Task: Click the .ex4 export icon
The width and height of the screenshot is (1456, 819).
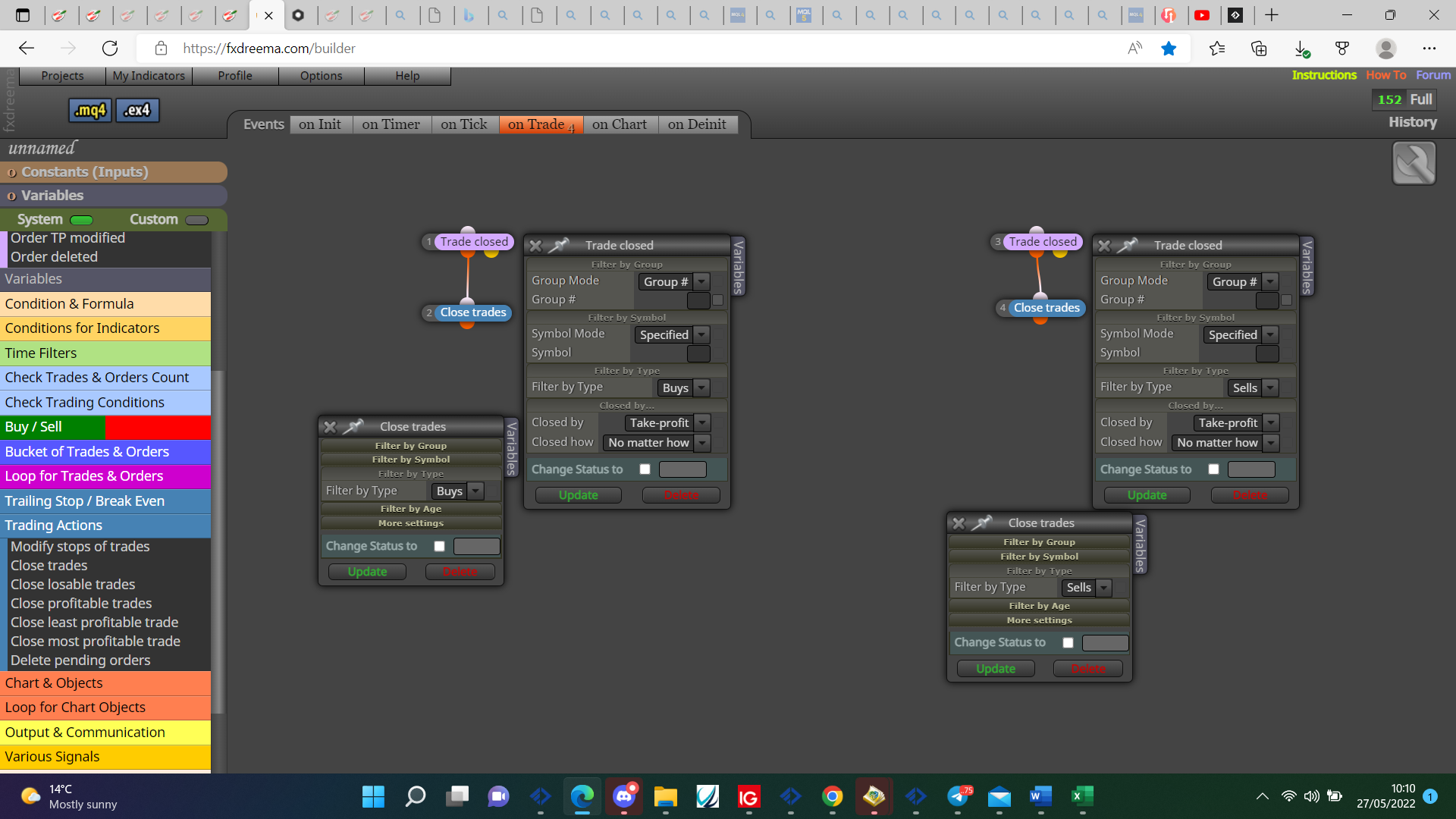Action: point(137,110)
